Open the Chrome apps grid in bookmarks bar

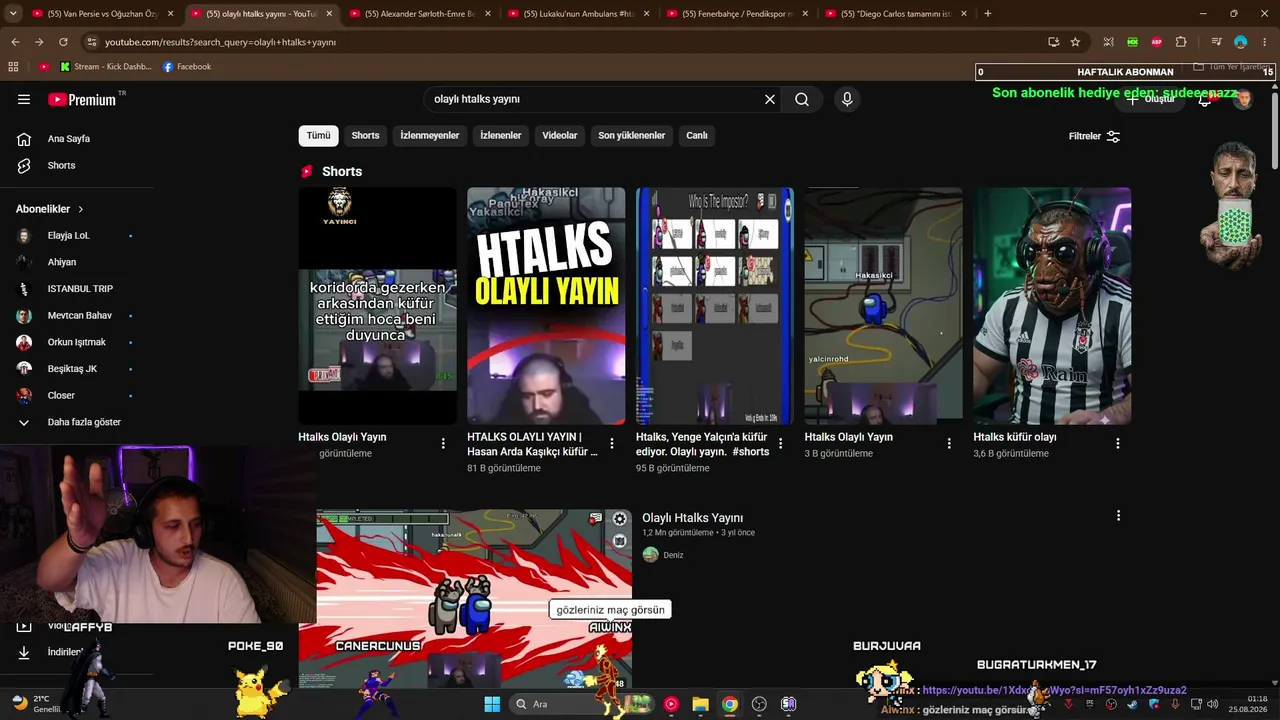[x=13, y=67]
